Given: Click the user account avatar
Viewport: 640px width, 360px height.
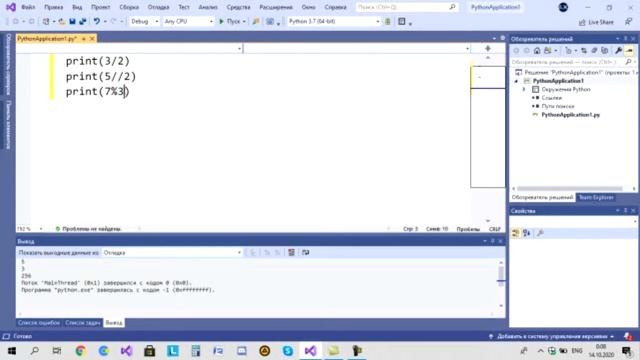Looking at the screenshot, I should (563, 7).
